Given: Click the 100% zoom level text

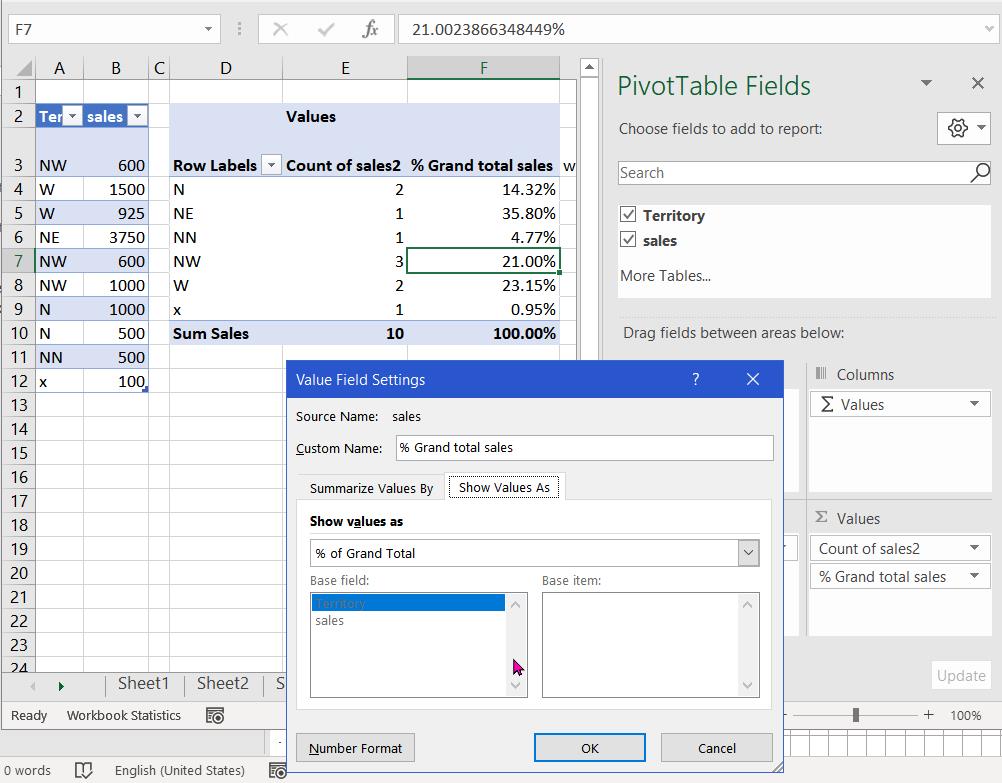Looking at the screenshot, I should tap(966, 715).
